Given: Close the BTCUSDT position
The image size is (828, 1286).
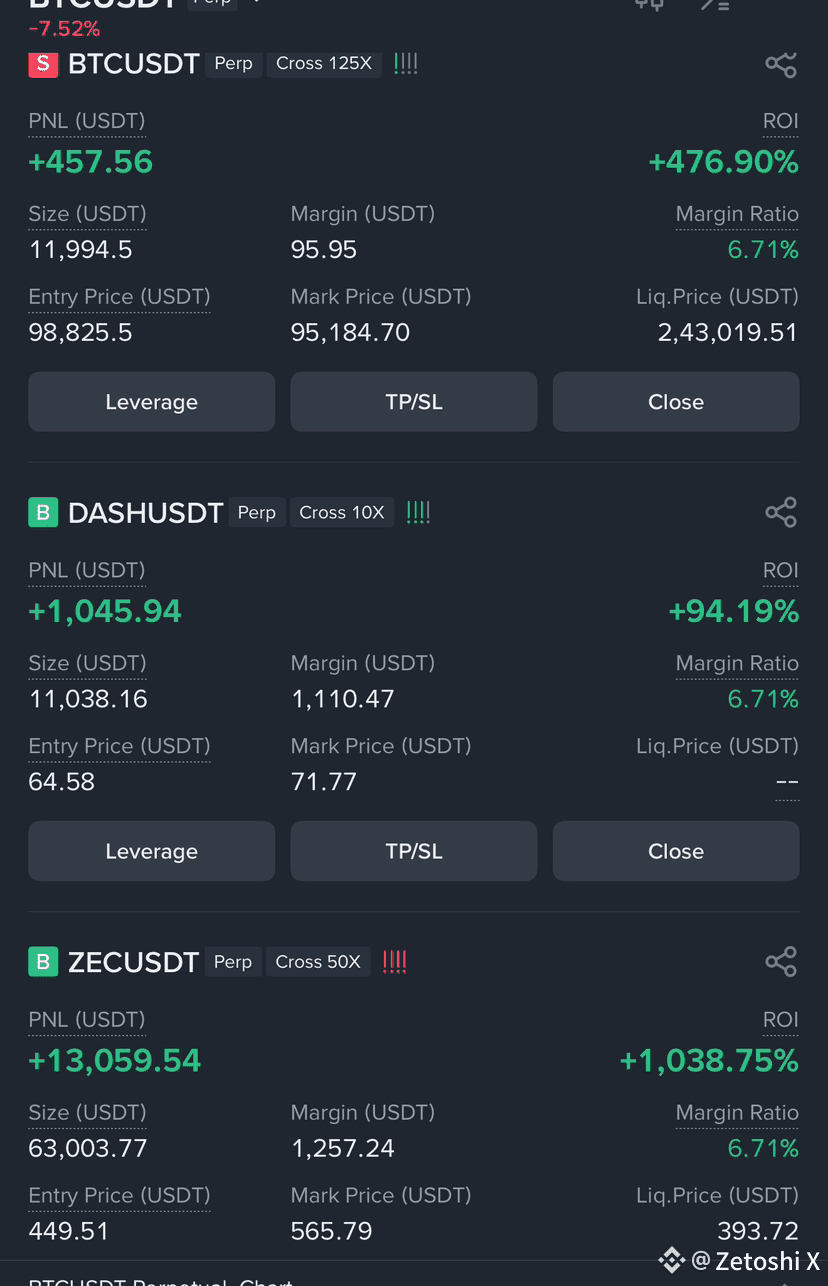Looking at the screenshot, I should 676,402.
